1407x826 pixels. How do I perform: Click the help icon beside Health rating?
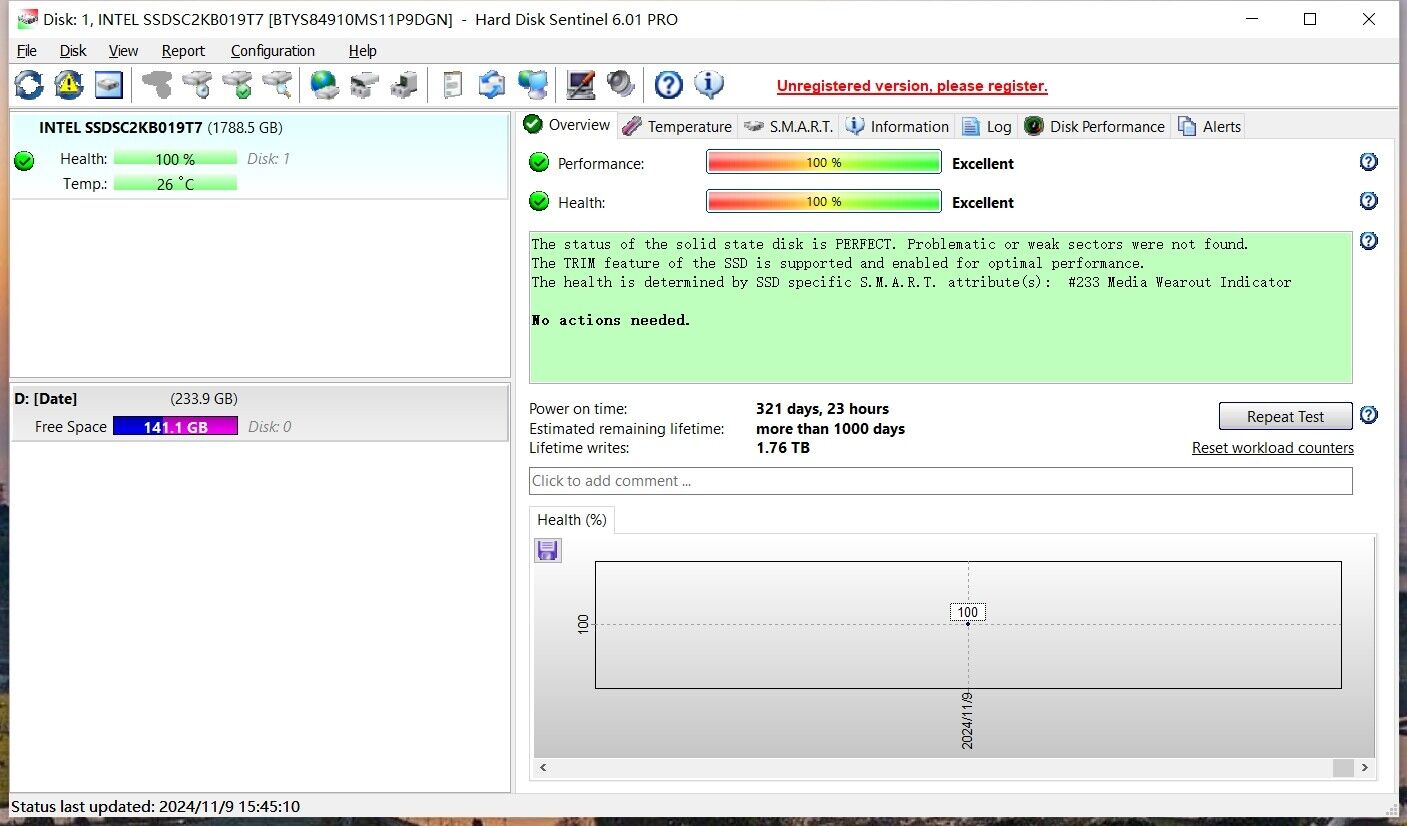pyautogui.click(x=1369, y=201)
